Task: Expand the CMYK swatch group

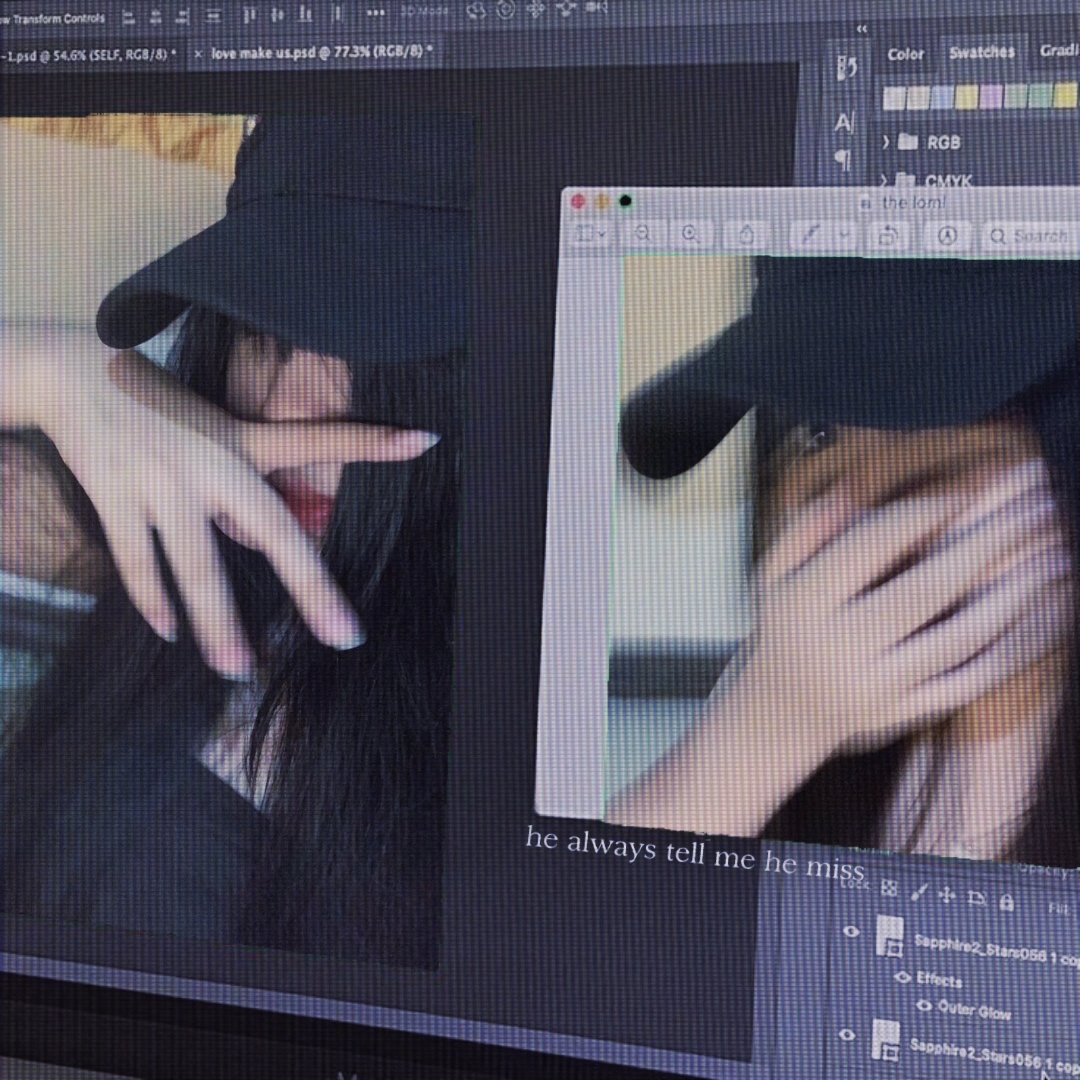Action: (x=886, y=181)
